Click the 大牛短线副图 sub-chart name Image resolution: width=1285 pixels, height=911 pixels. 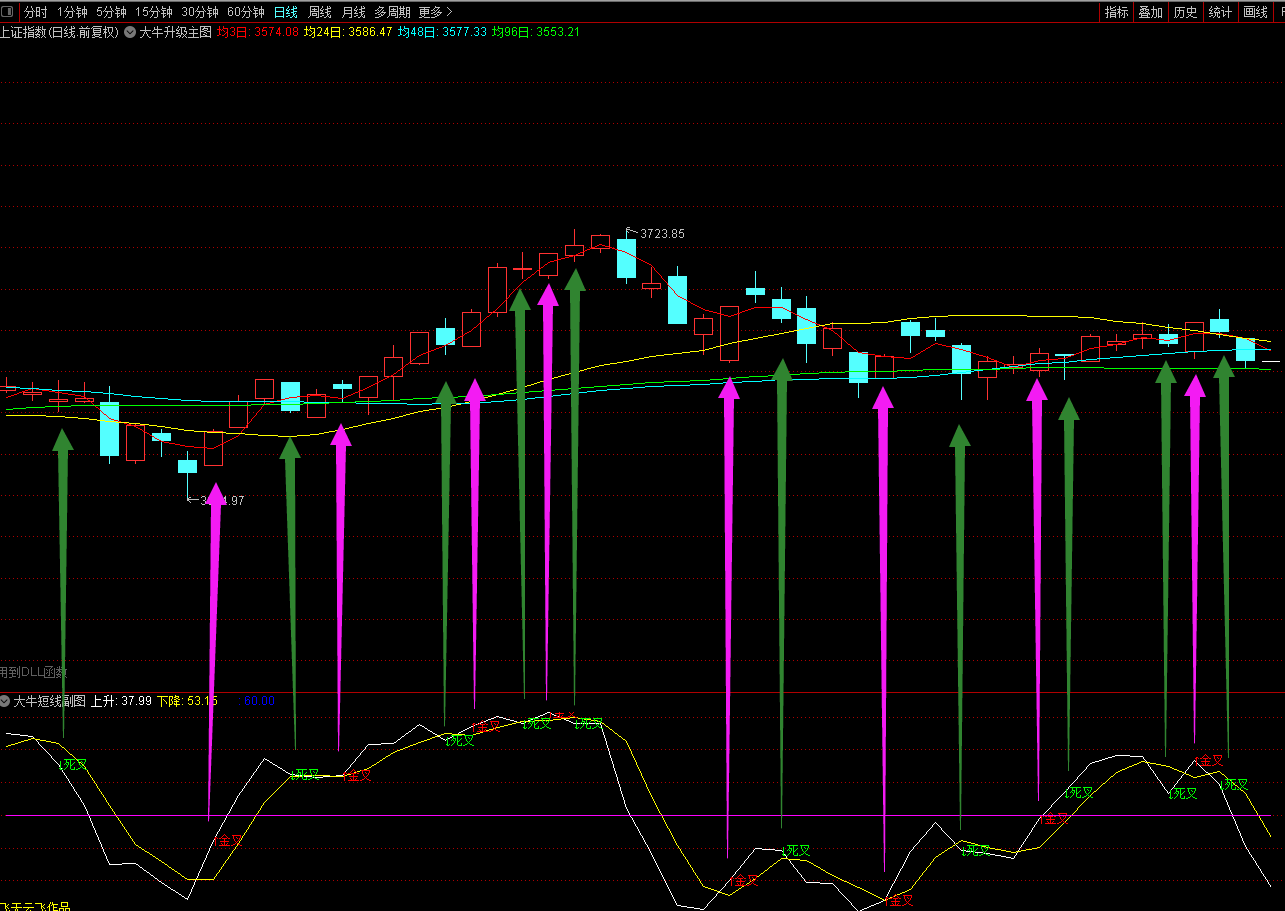click(50, 701)
